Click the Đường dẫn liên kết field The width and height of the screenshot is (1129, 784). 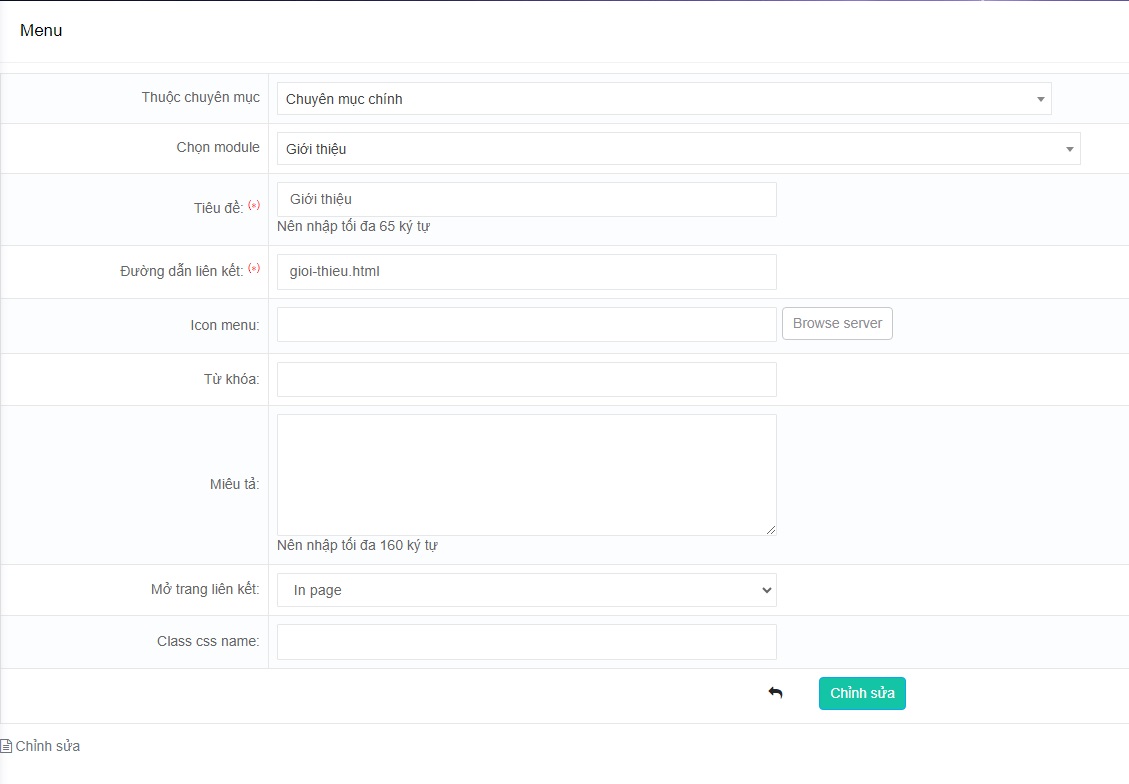tap(526, 271)
